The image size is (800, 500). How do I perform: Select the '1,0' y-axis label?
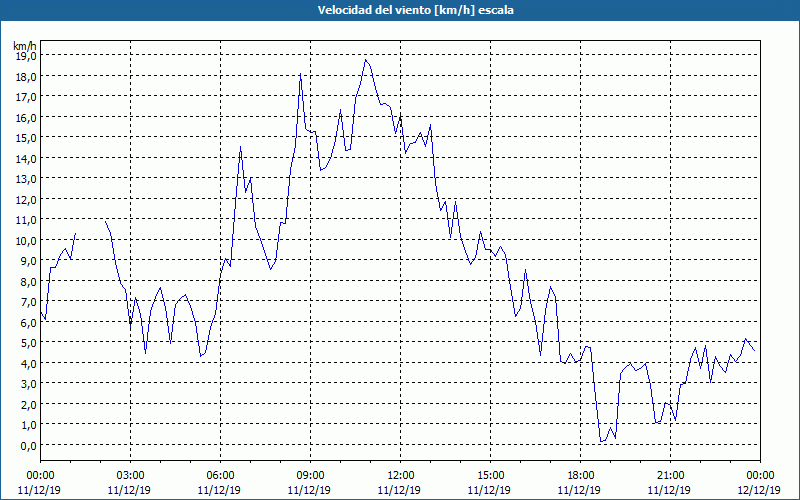click(x=28, y=424)
